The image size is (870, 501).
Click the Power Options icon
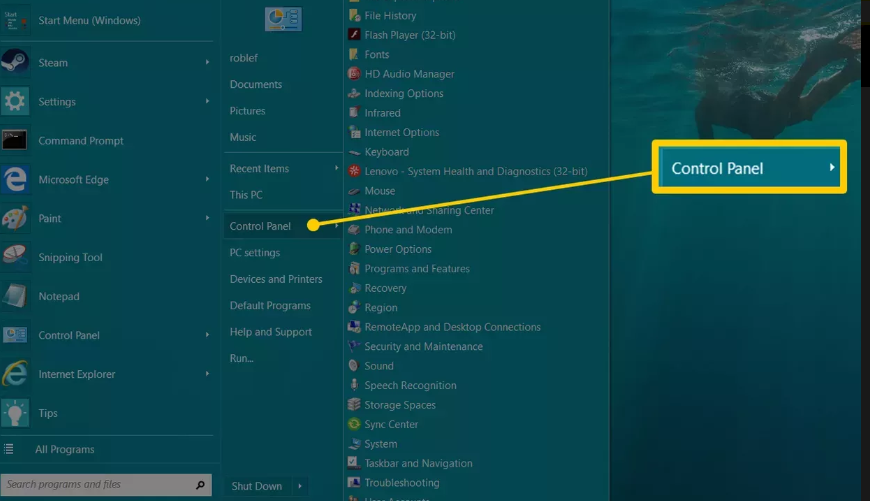(x=354, y=249)
